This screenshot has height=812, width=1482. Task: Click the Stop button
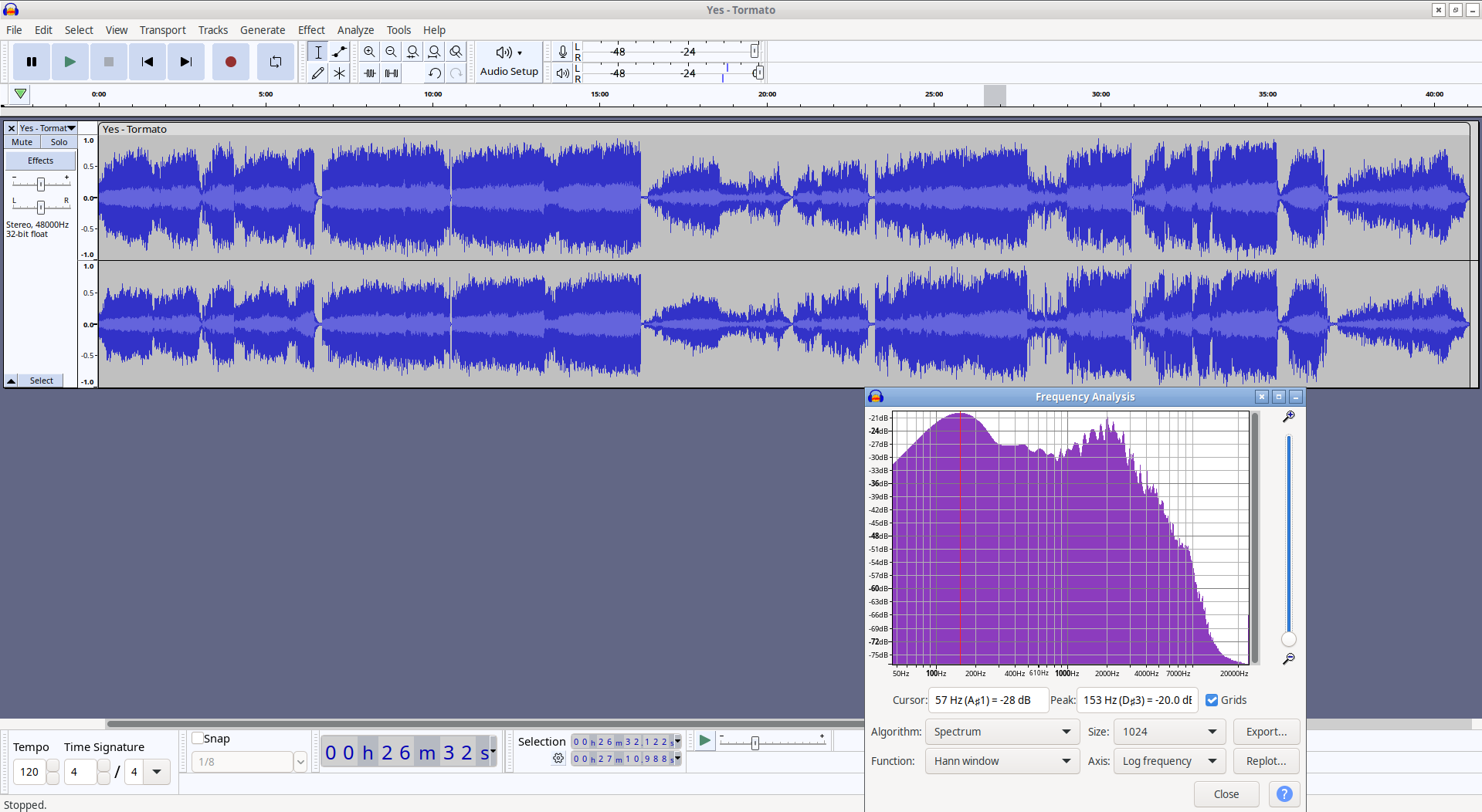pyautogui.click(x=109, y=62)
